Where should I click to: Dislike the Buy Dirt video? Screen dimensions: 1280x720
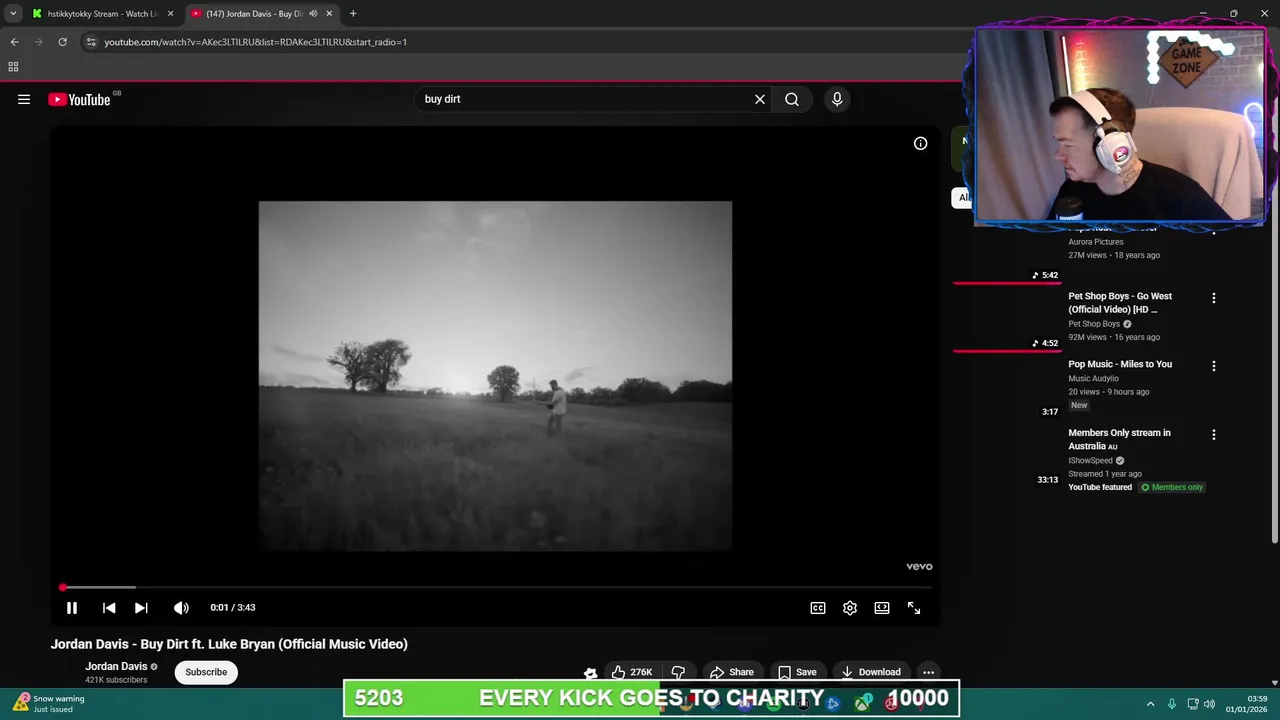[x=678, y=672]
